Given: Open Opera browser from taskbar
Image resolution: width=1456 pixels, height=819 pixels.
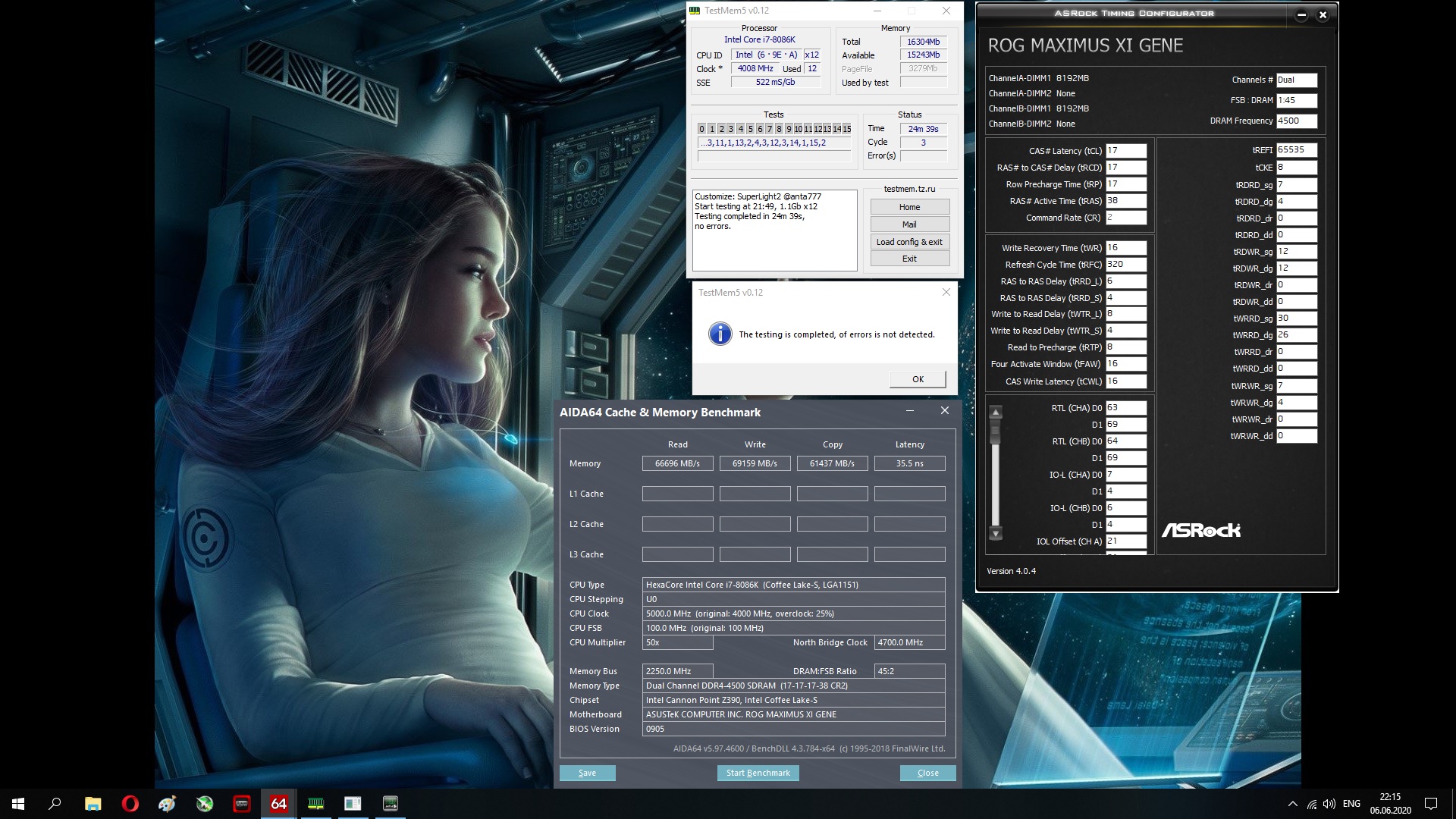Looking at the screenshot, I should click(130, 804).
